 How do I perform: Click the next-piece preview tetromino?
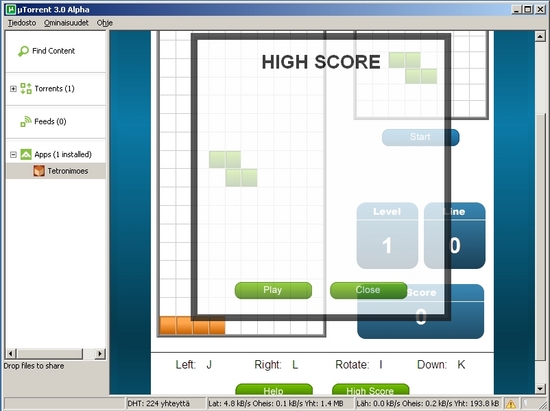[413, 68]
